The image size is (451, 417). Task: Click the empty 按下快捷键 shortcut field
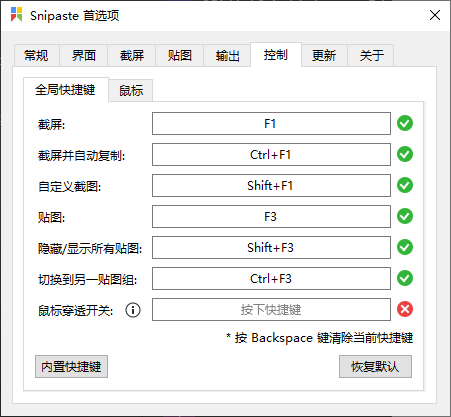pos(271,310)
